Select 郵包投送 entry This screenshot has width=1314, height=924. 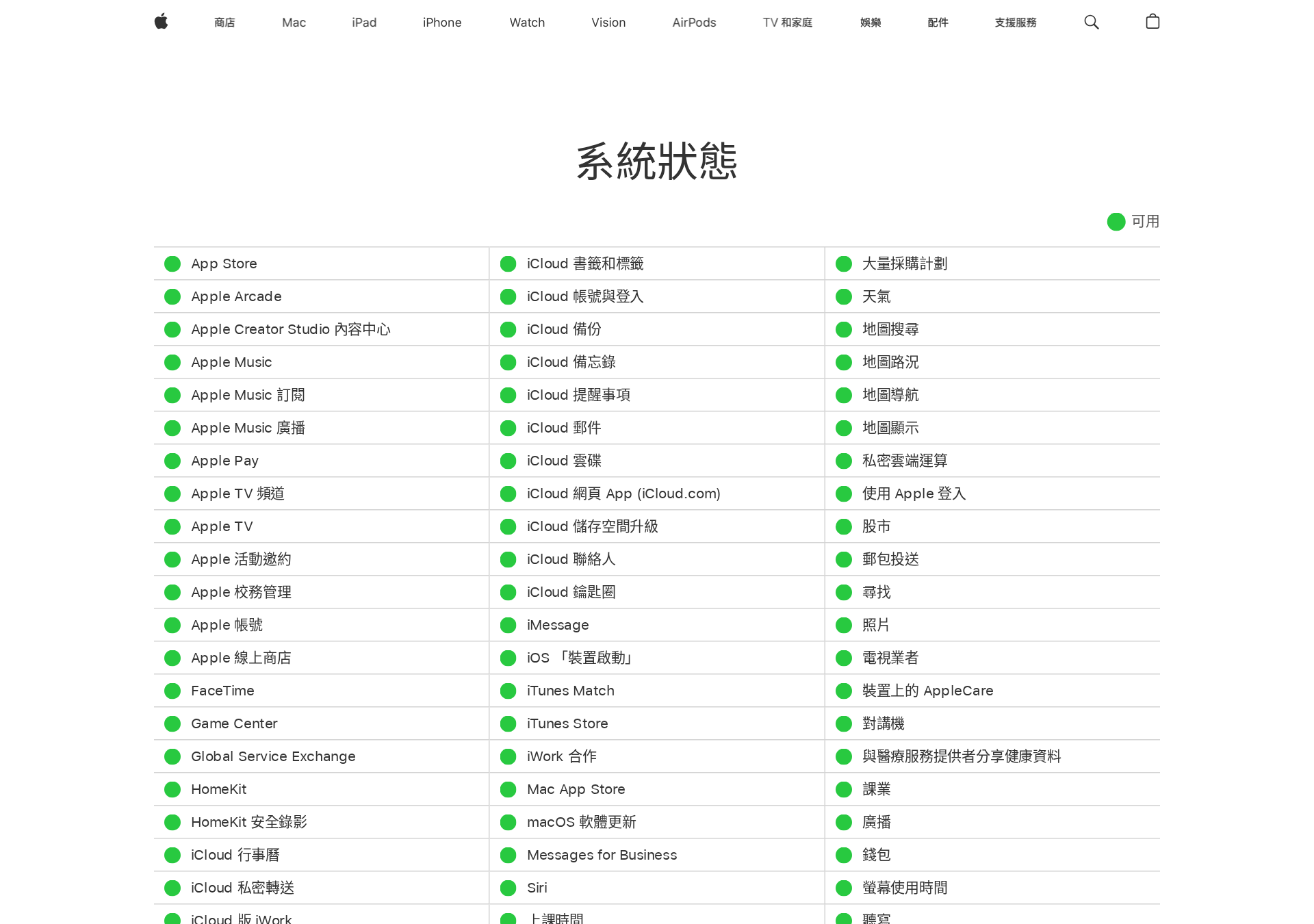pos(890,559)
